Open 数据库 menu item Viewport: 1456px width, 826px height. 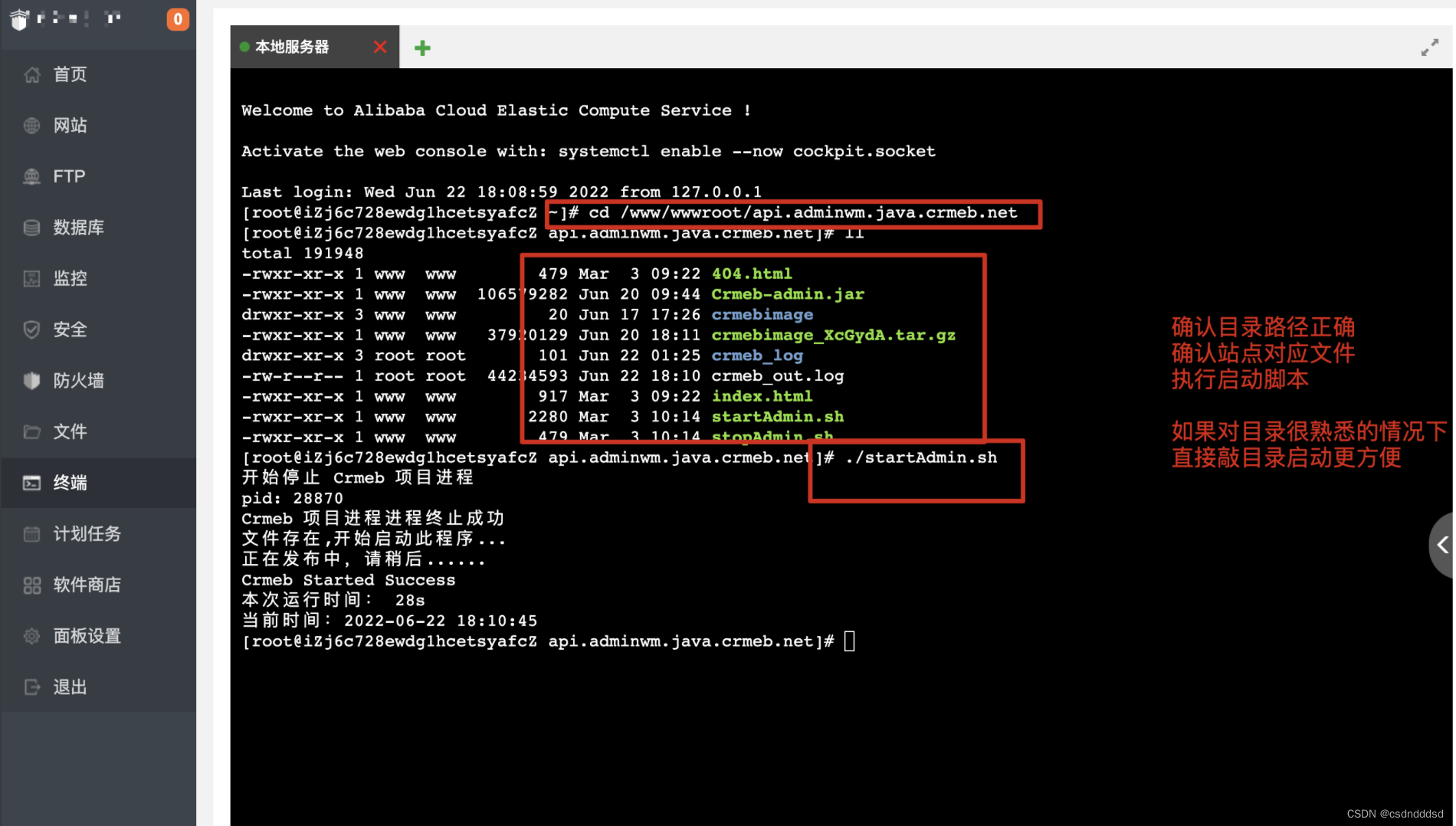98,228
